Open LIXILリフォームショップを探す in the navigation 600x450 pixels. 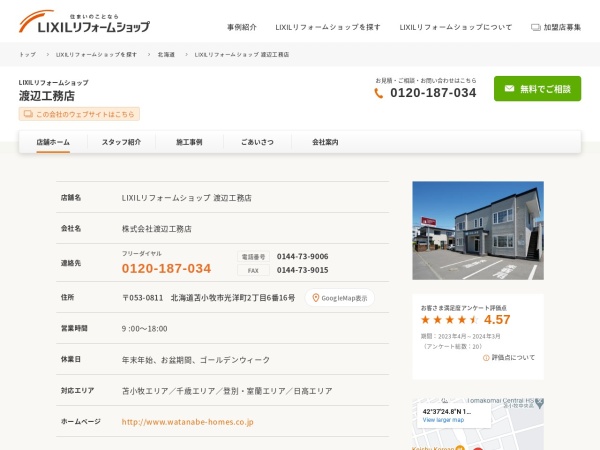328,27
